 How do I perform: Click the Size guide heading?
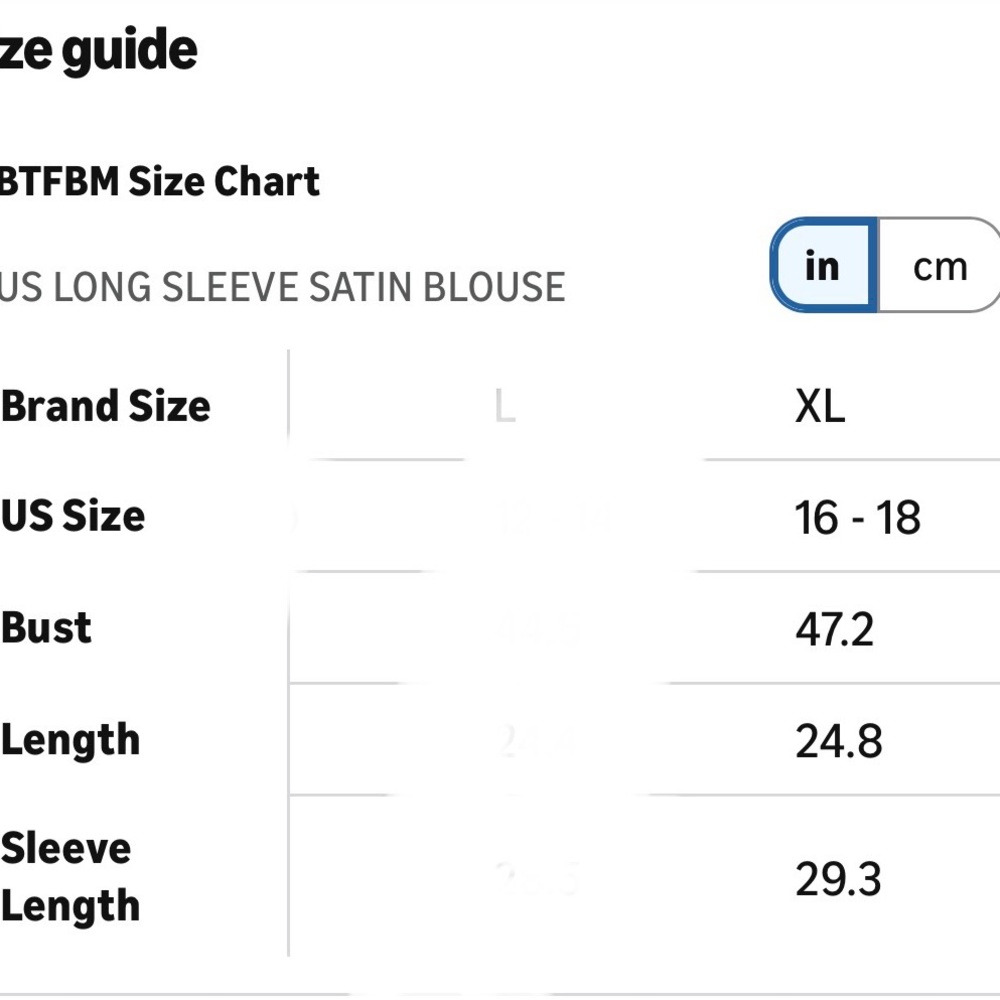pos(98,51)
